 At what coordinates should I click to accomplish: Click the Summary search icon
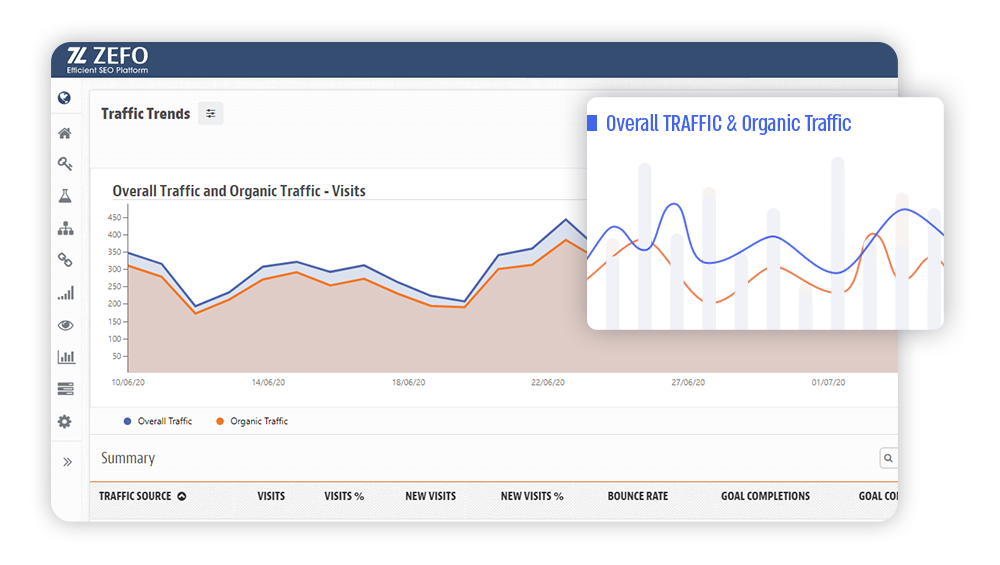tap(888, 458)
